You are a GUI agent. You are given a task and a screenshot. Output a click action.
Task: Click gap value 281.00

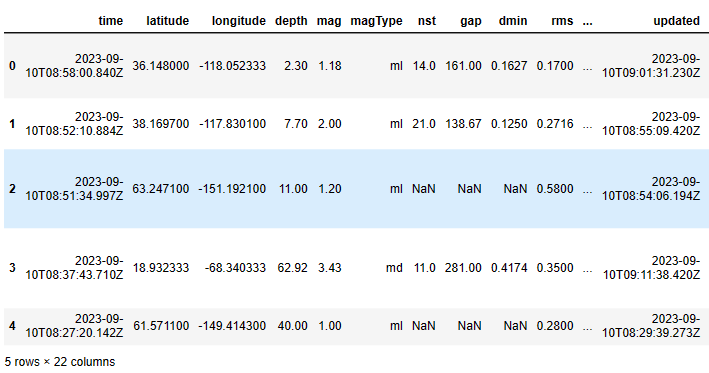[x=463, y=268]
